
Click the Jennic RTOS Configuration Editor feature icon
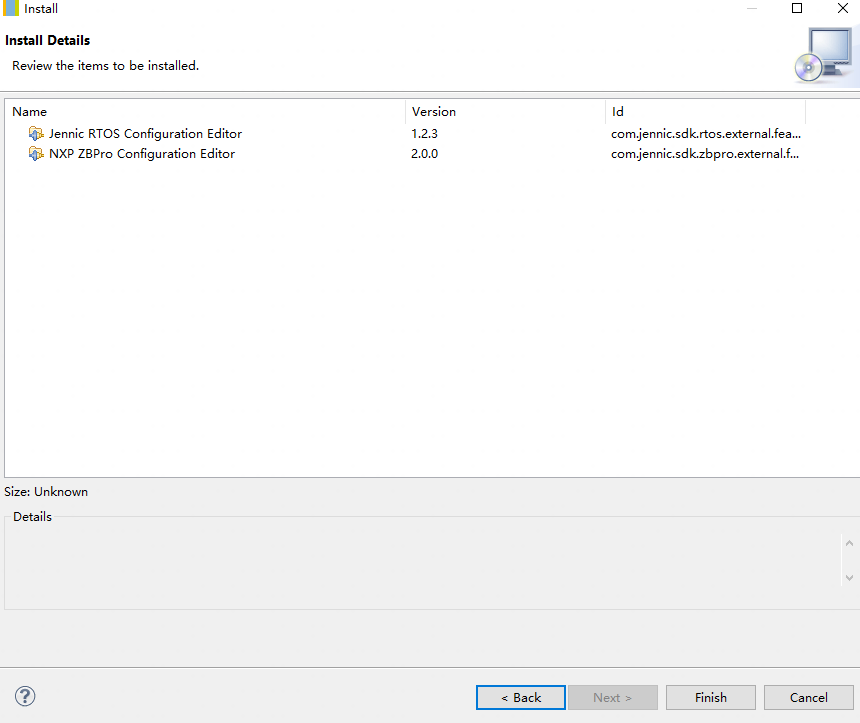point(36,133)
